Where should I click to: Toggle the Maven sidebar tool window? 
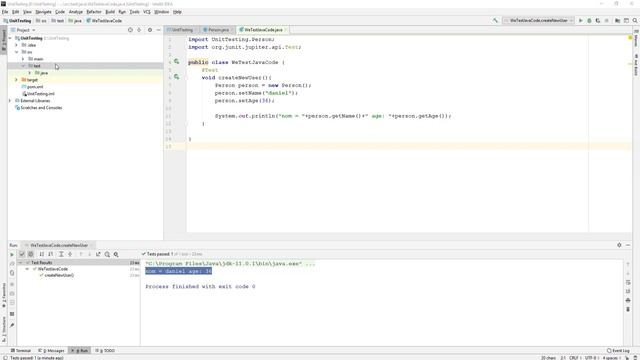click(x=636, y=38)
